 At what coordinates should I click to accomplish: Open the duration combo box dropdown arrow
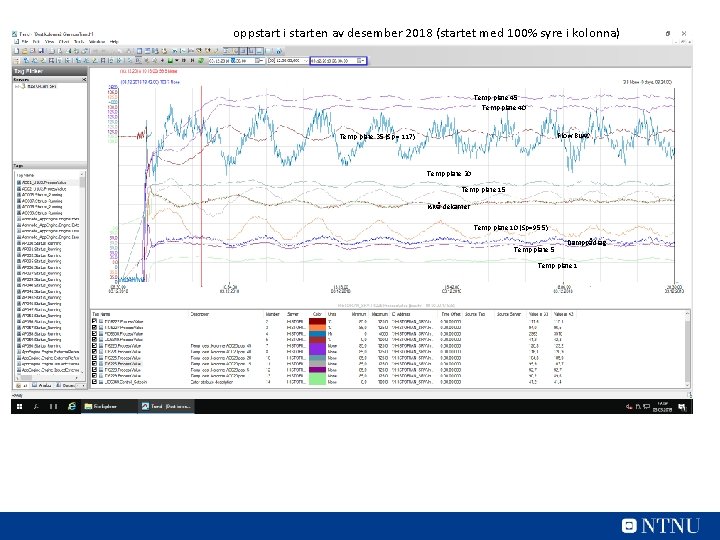click(x=306, y=61)
